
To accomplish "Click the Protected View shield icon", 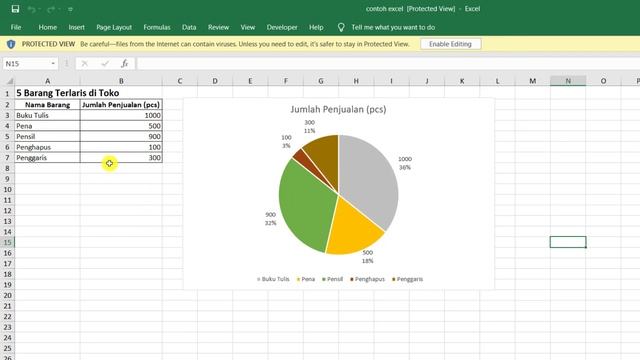I will point(11,44).
